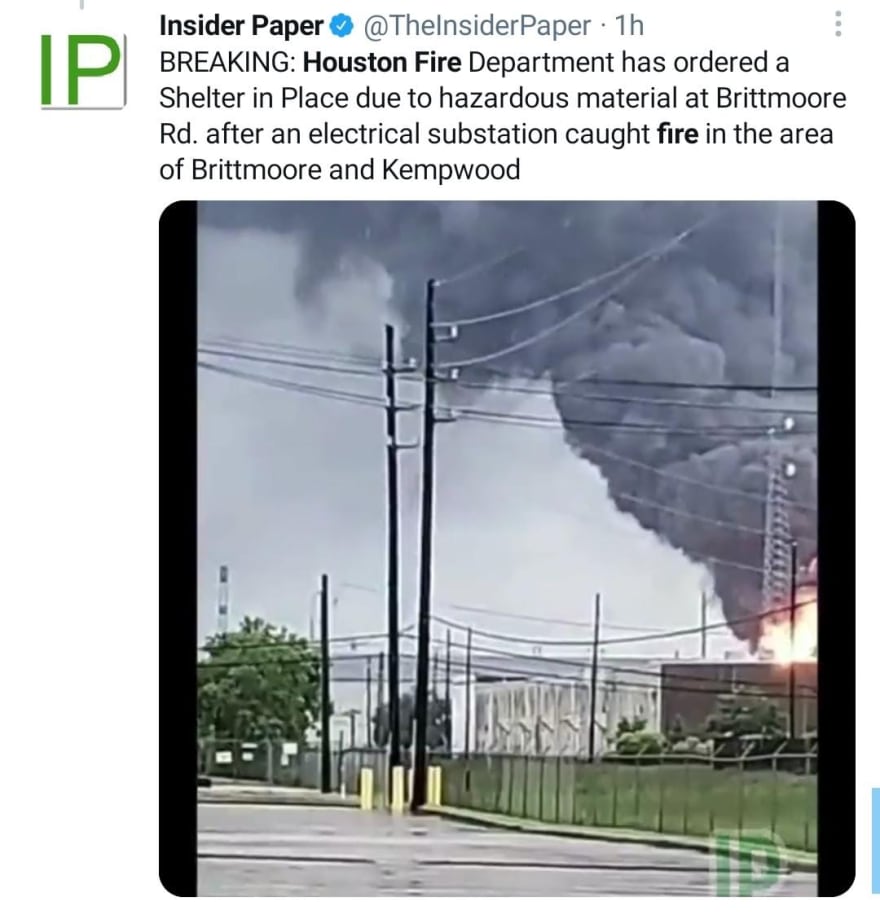
Task: Open the 1h tweet timestamp
Action: [x=629, y=26]
